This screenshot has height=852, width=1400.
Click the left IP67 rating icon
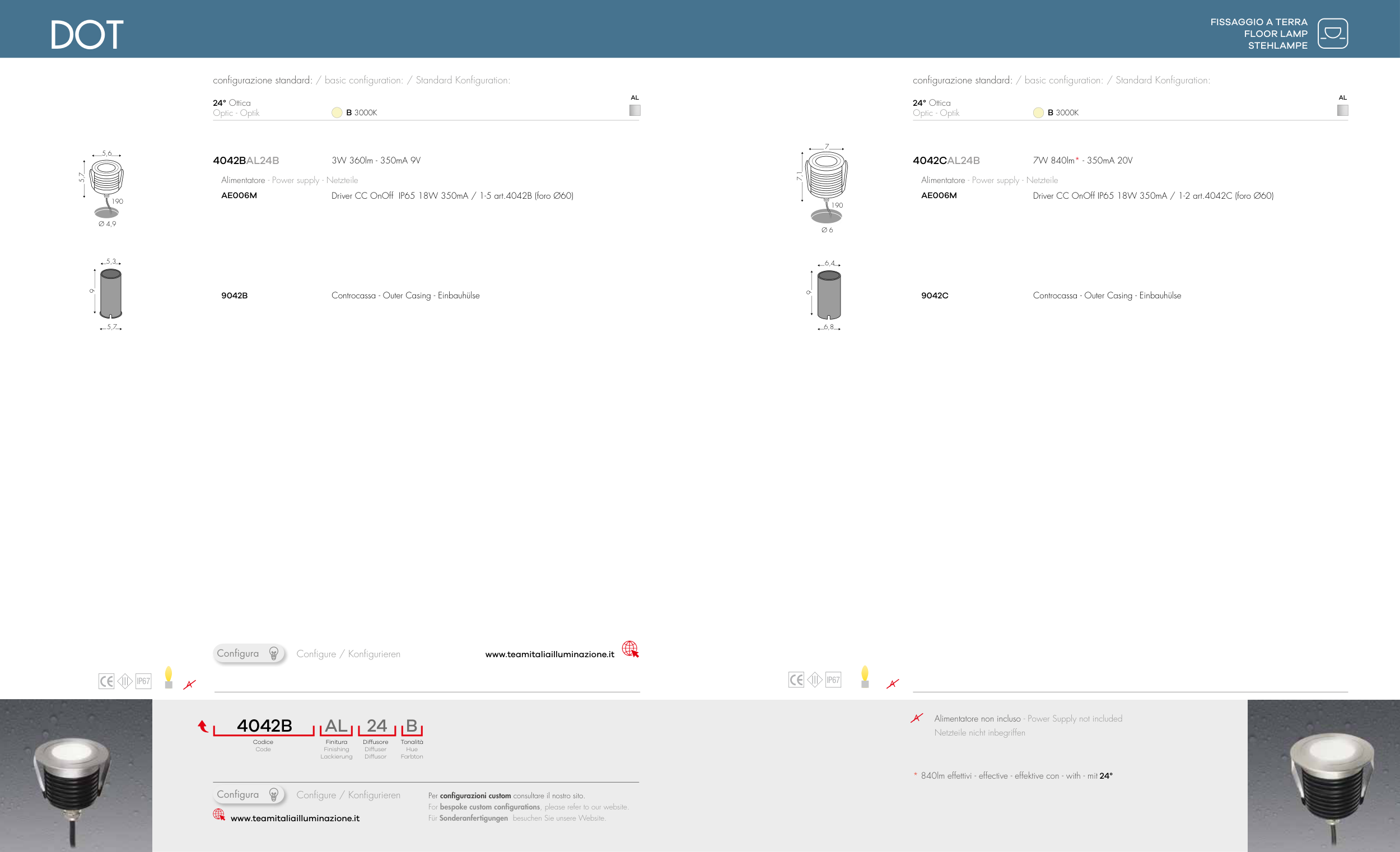point(143,681)
